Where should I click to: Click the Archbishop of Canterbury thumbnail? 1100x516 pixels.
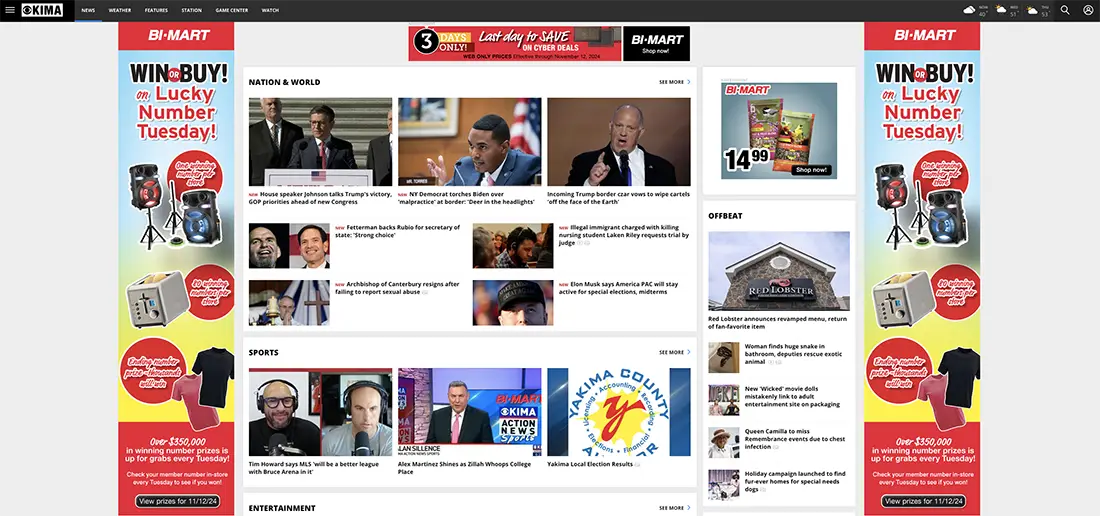tap(289, 303)
